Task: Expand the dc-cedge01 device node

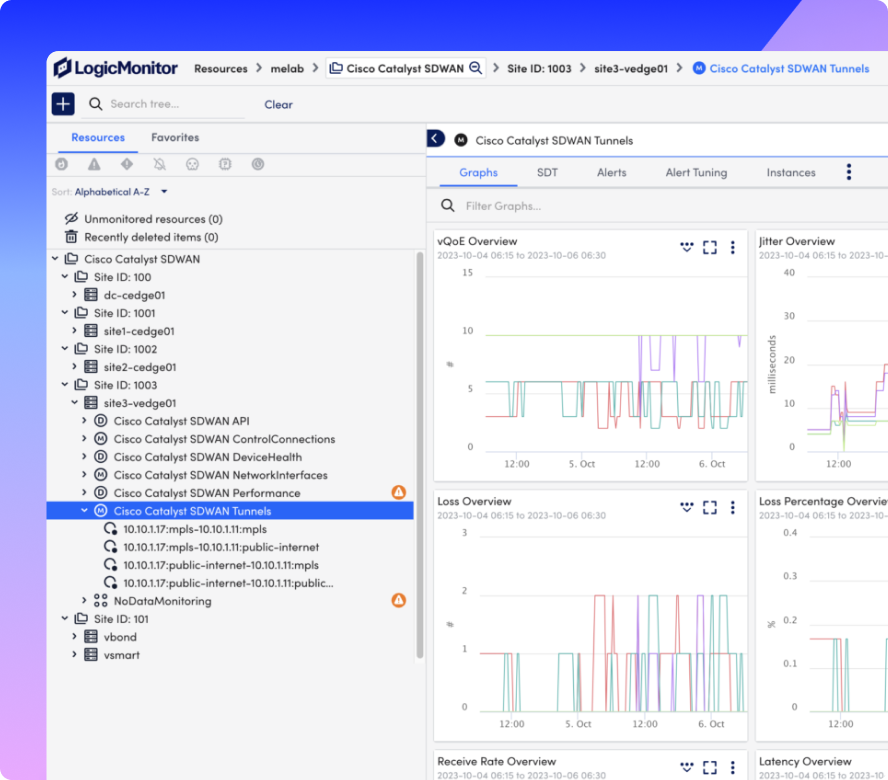Action: [74, 295]
